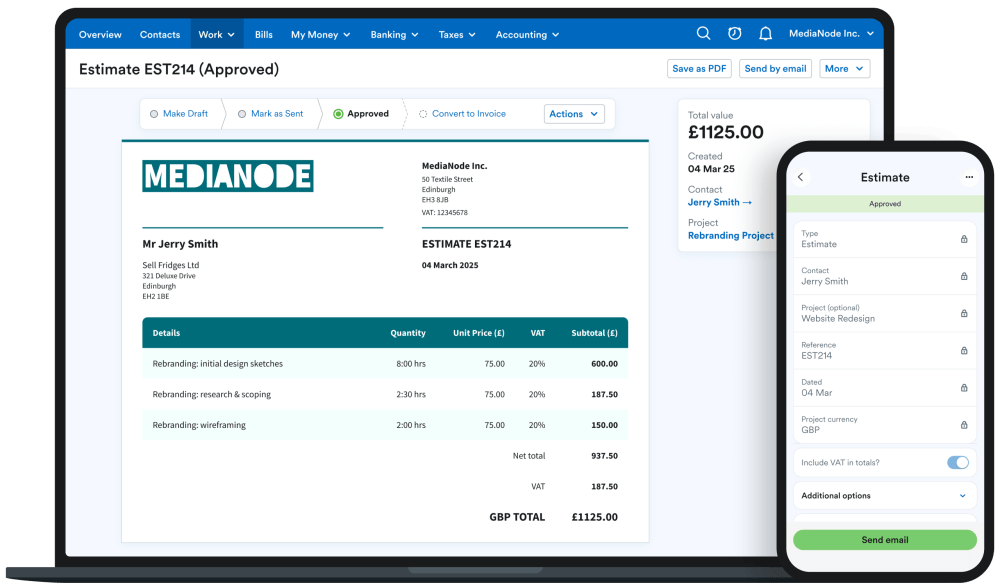This screenshot has height=583, width=1000.
Task: Open the Work dropdown menu
Action: click(x=216, y=34)
